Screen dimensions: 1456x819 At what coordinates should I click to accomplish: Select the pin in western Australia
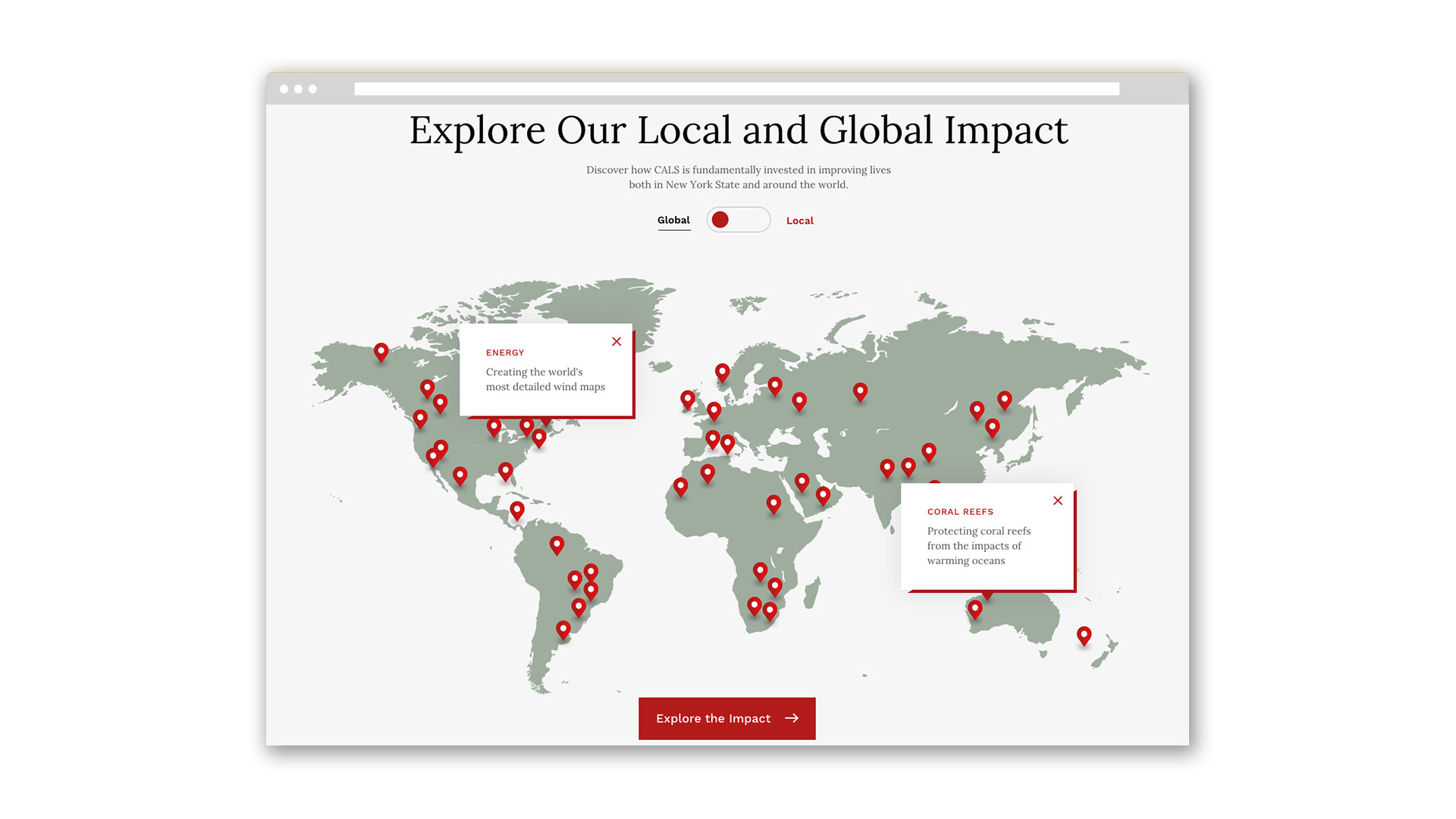click(975, 608)
